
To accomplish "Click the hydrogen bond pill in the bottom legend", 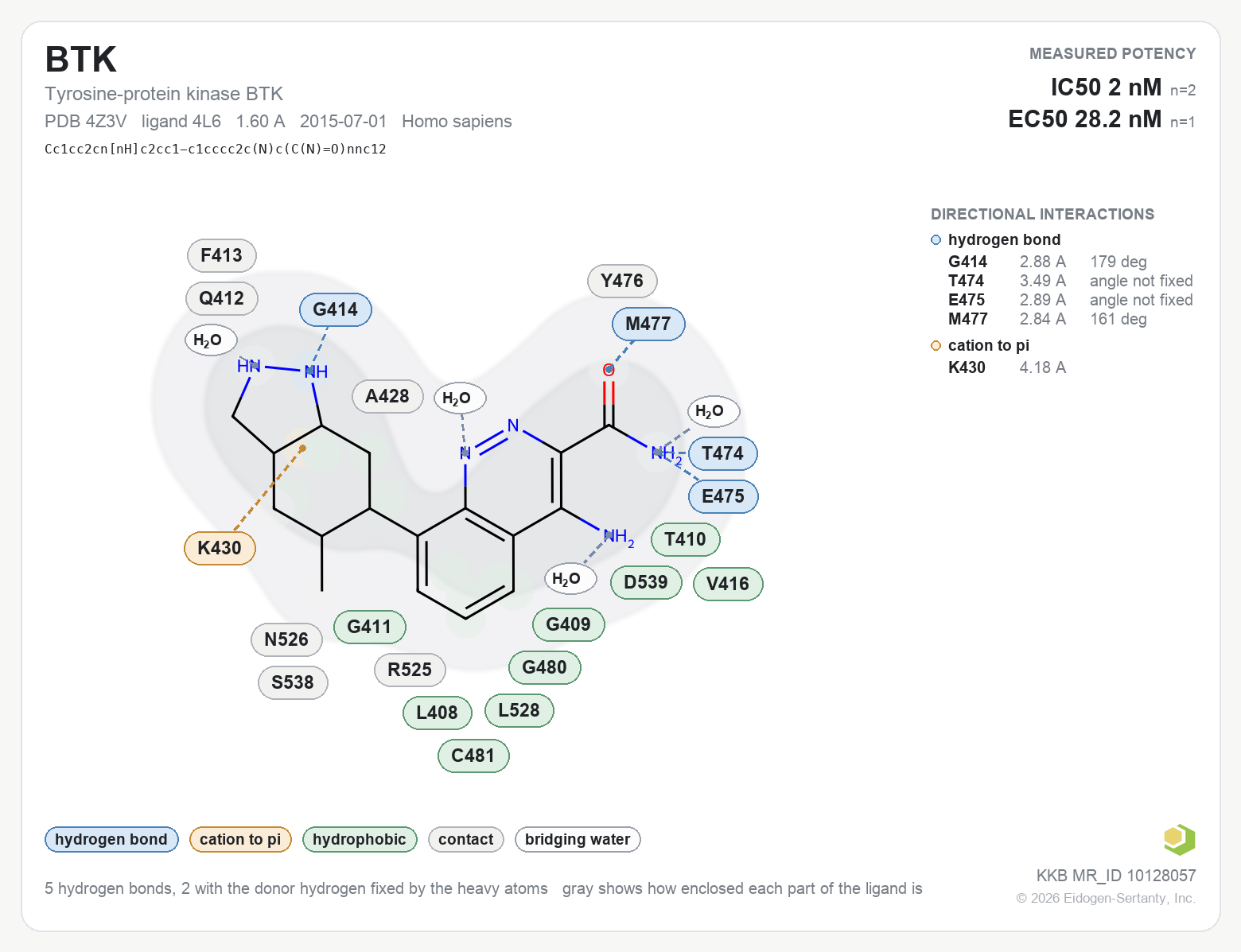I will tap(111, 840).
